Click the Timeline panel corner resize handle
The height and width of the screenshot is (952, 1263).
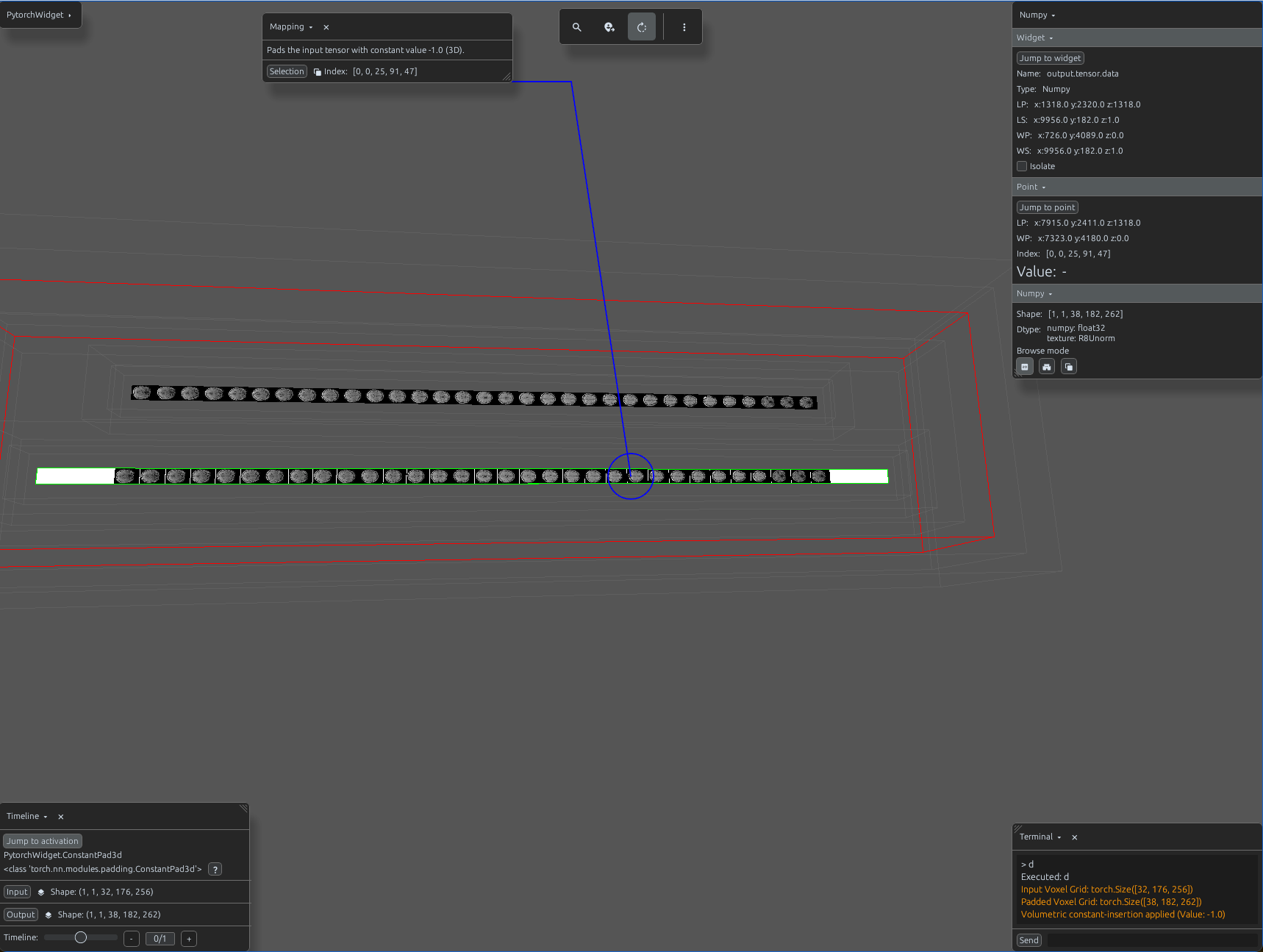[x=244, y=809]
